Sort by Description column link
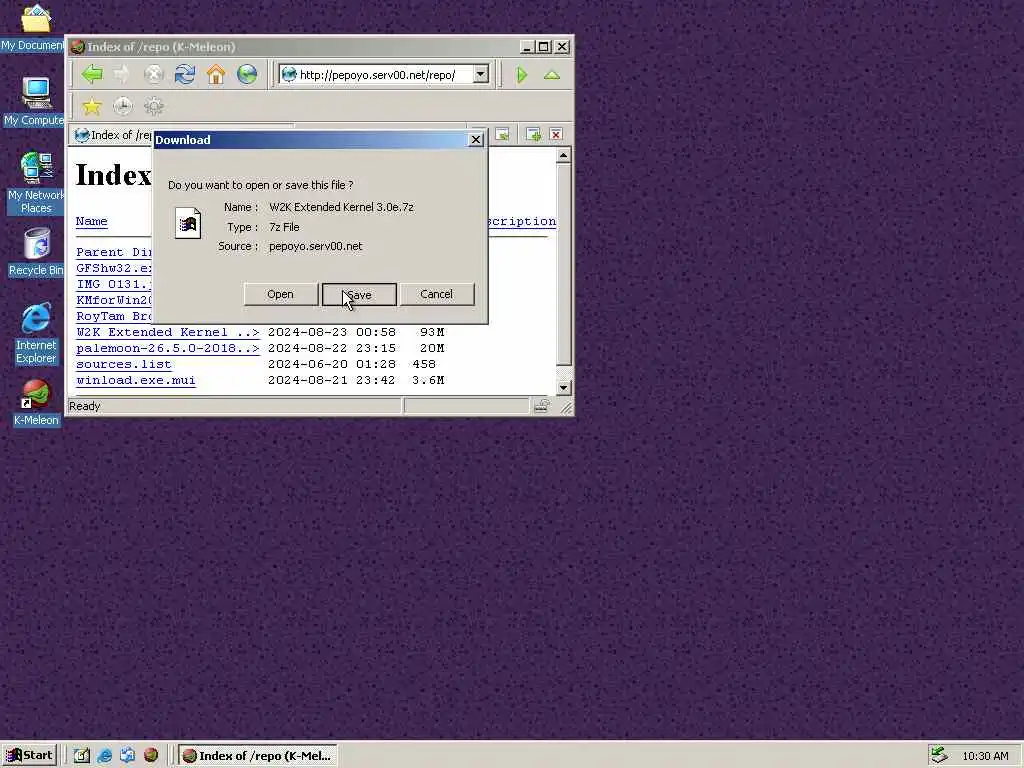Screen dimensions: 1024x768 pos(522,221)
